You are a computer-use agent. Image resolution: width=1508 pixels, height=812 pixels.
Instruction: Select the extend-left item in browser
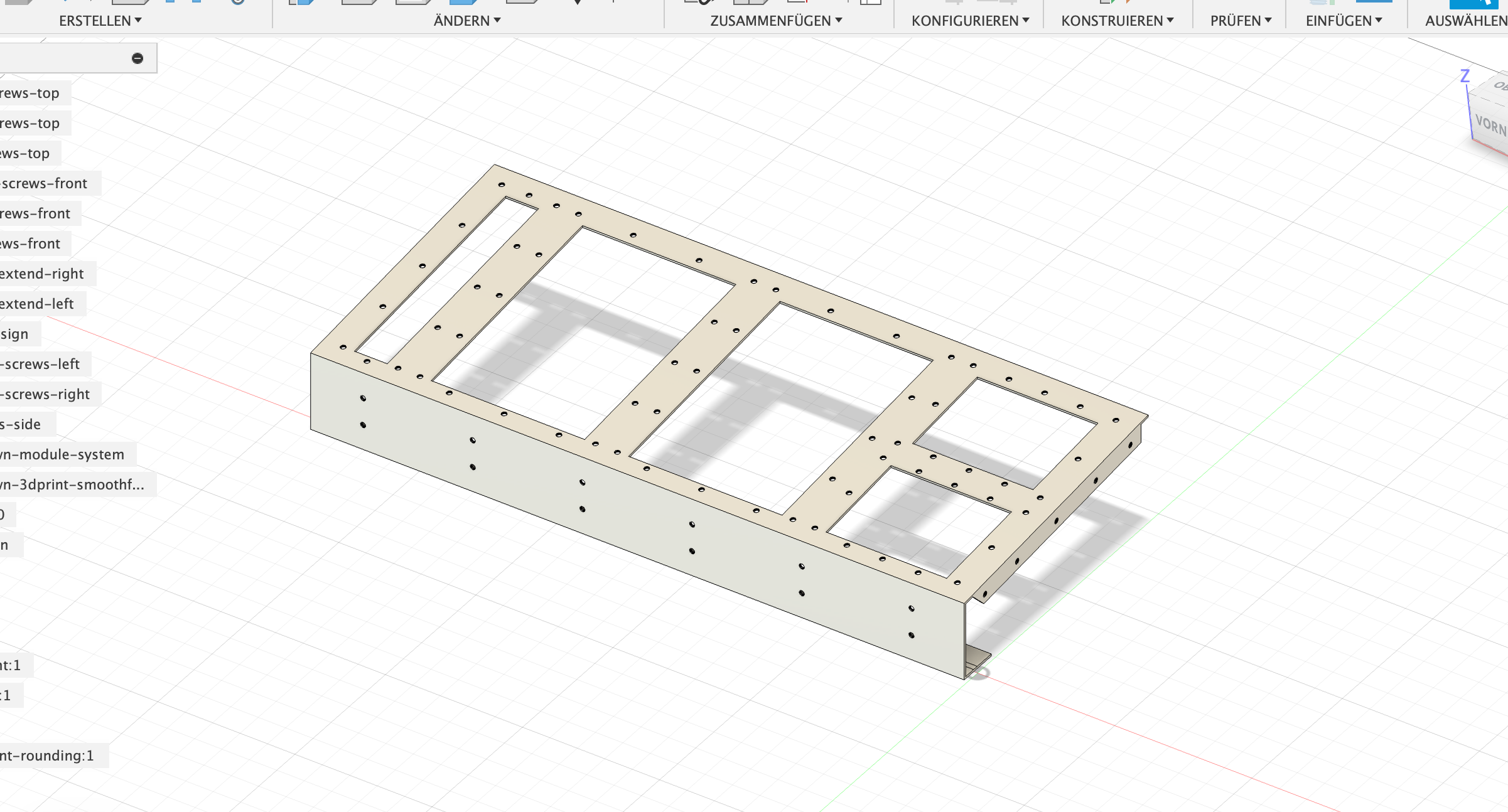point(36,304)
